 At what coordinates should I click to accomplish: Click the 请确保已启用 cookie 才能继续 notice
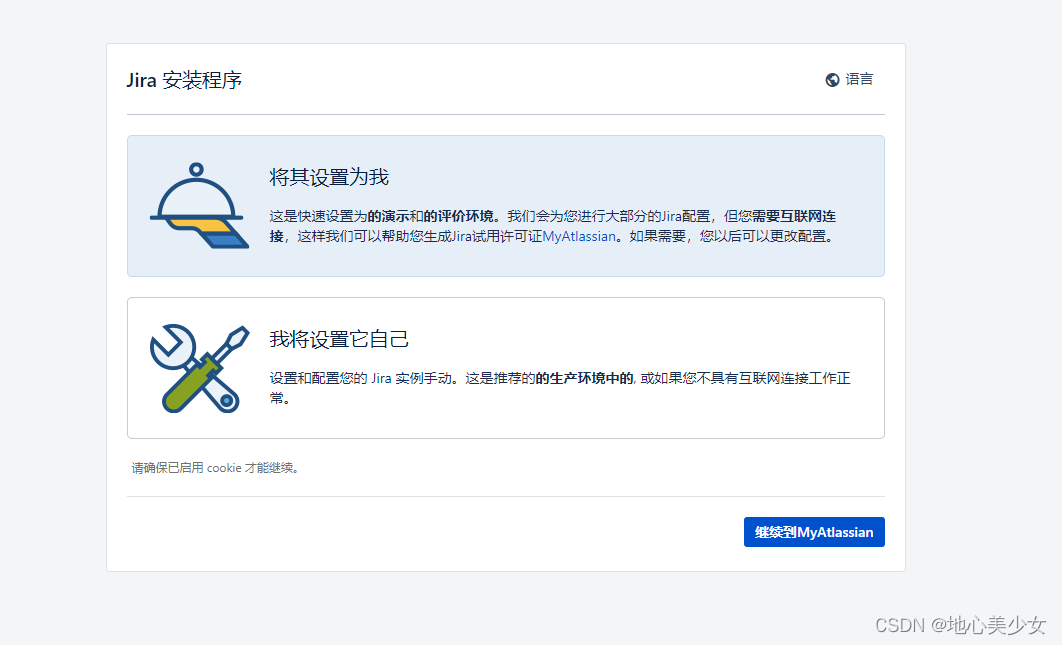215,468
